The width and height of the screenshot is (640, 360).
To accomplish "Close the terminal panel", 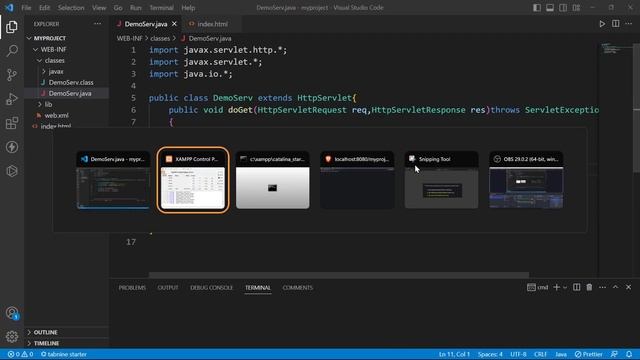I will coord(629,287).
